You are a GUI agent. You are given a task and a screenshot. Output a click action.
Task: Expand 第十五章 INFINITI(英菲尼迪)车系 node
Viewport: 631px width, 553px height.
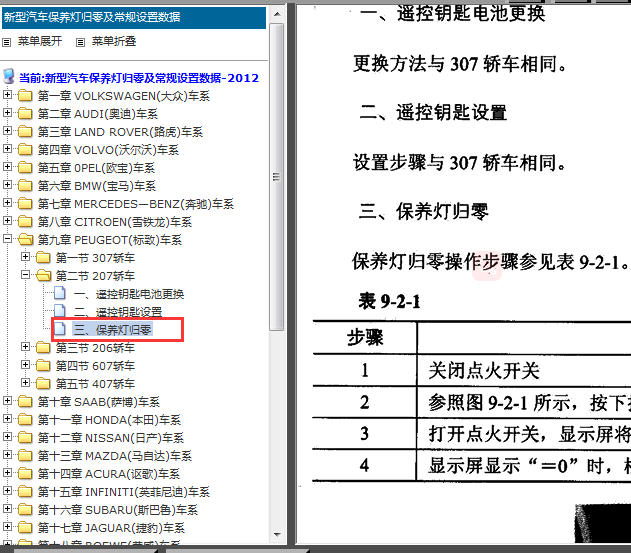[7, 490]
